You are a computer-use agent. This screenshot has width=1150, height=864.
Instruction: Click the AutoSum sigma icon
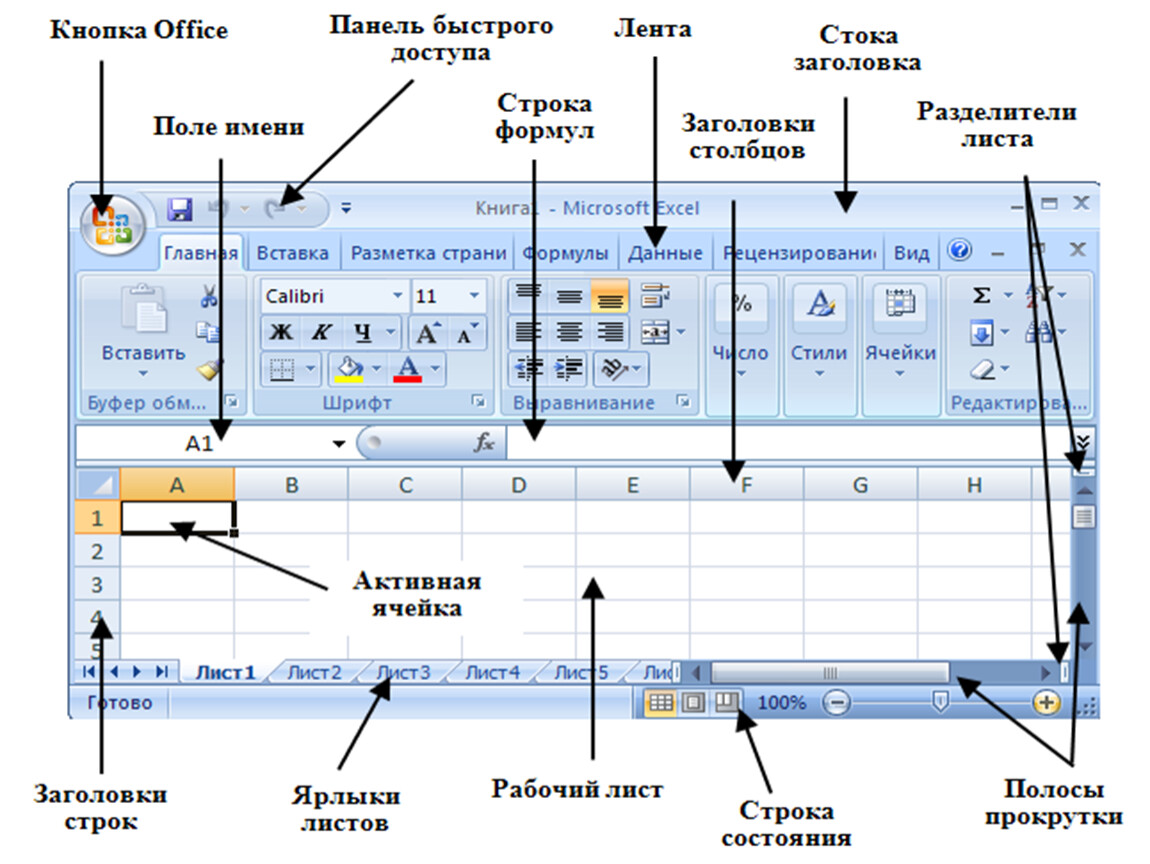981,295
